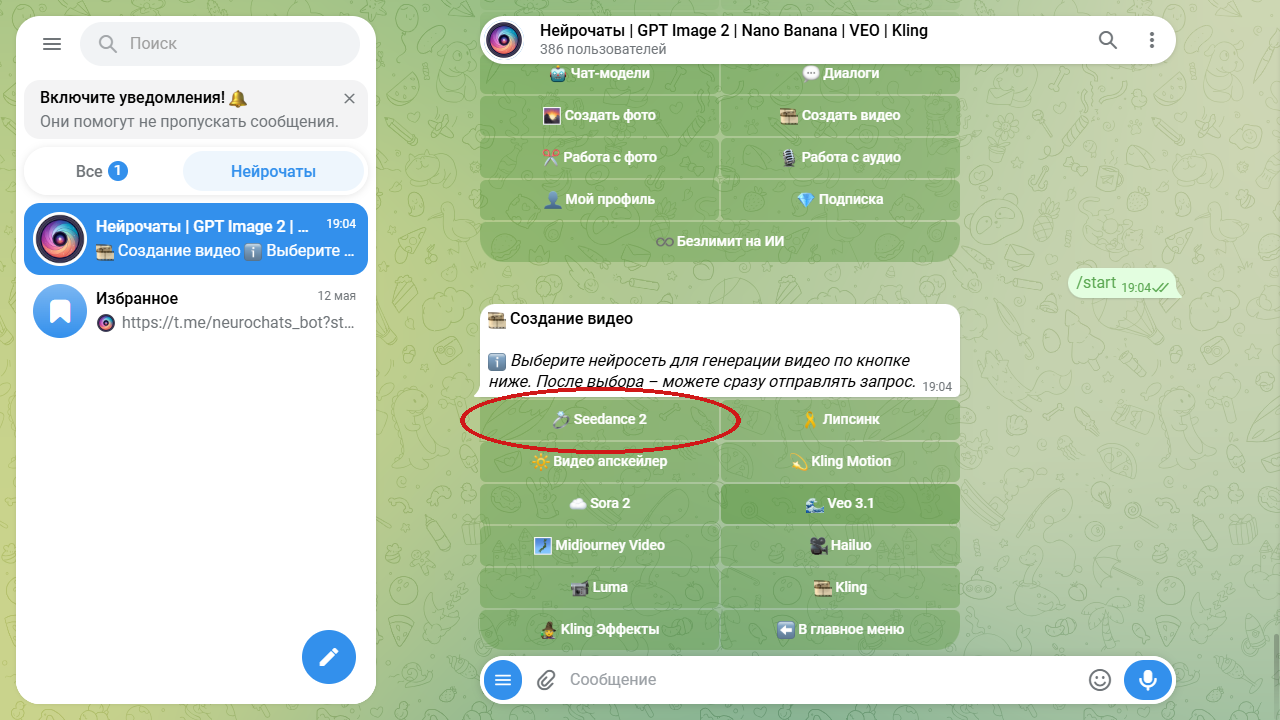The width and height of the screenshot is (1280, 720).
Task: Open the three-dot chat options menu
Action: pyautogui.click(x=1152, y=40)
